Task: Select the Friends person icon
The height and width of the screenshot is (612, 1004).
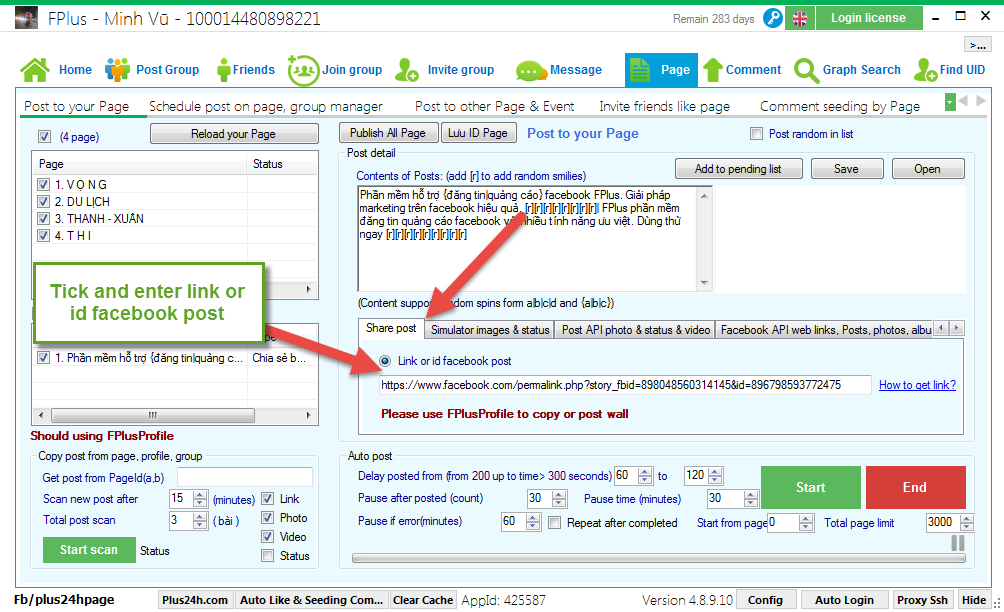Action: click(x=223, y=70)
